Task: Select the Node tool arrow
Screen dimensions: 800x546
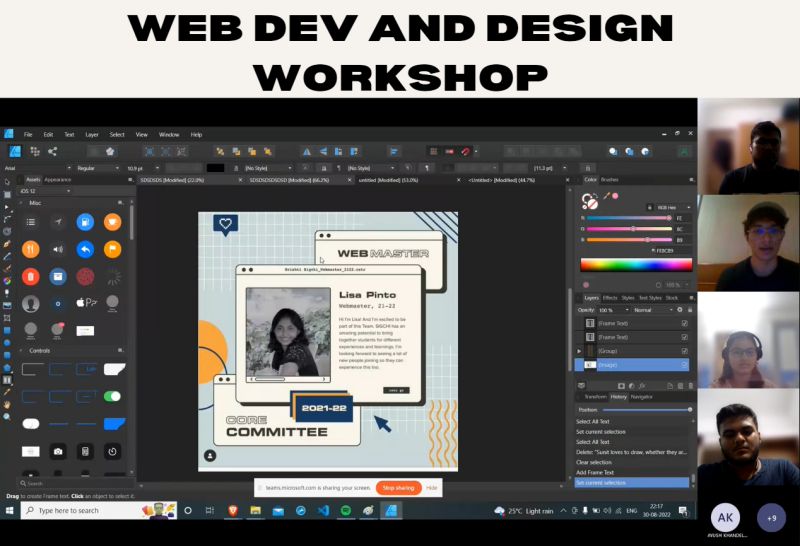Action: [x=7, y=207]
